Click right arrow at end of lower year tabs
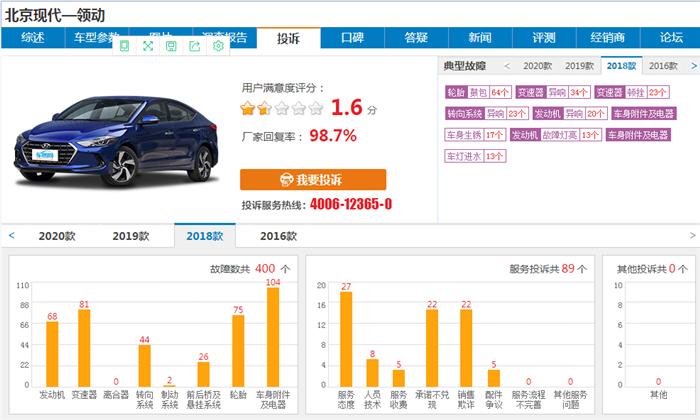The image size is (700, 420). pos(692,235)
